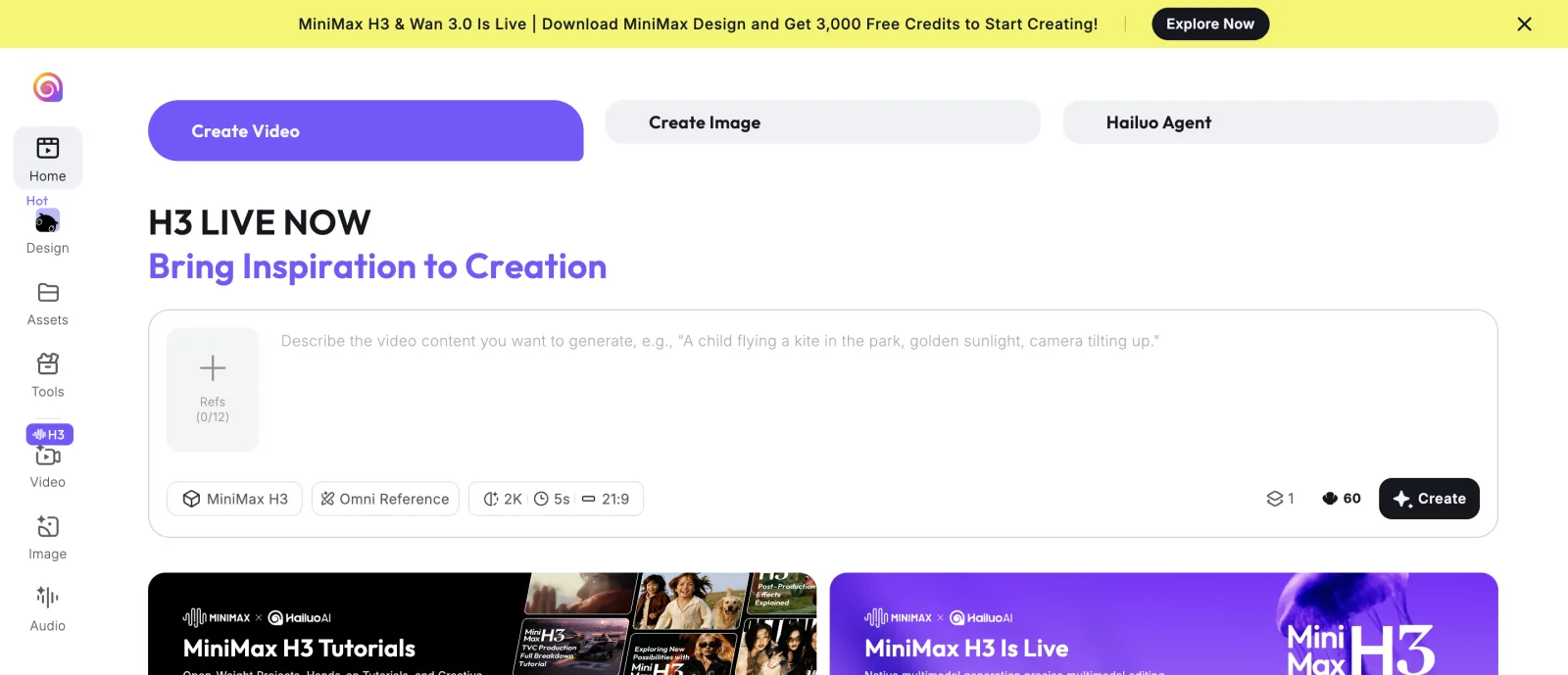The height and width of the screenshot is (675, 1568).
Task: Change the 5s duration setting
Action: click(552, 499)
